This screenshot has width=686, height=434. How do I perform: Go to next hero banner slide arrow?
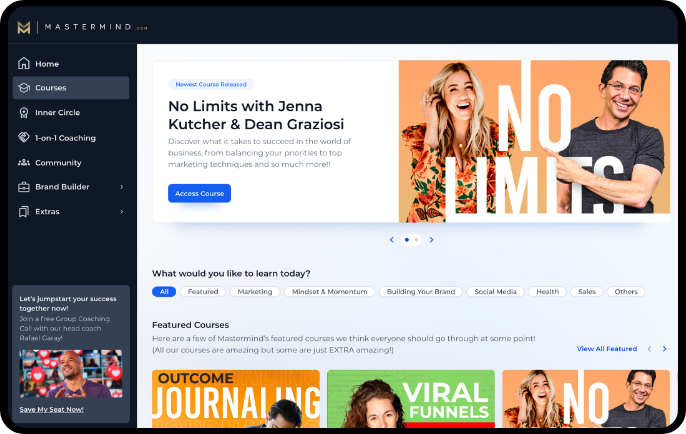pyautogui.click(x=431, y=239)
